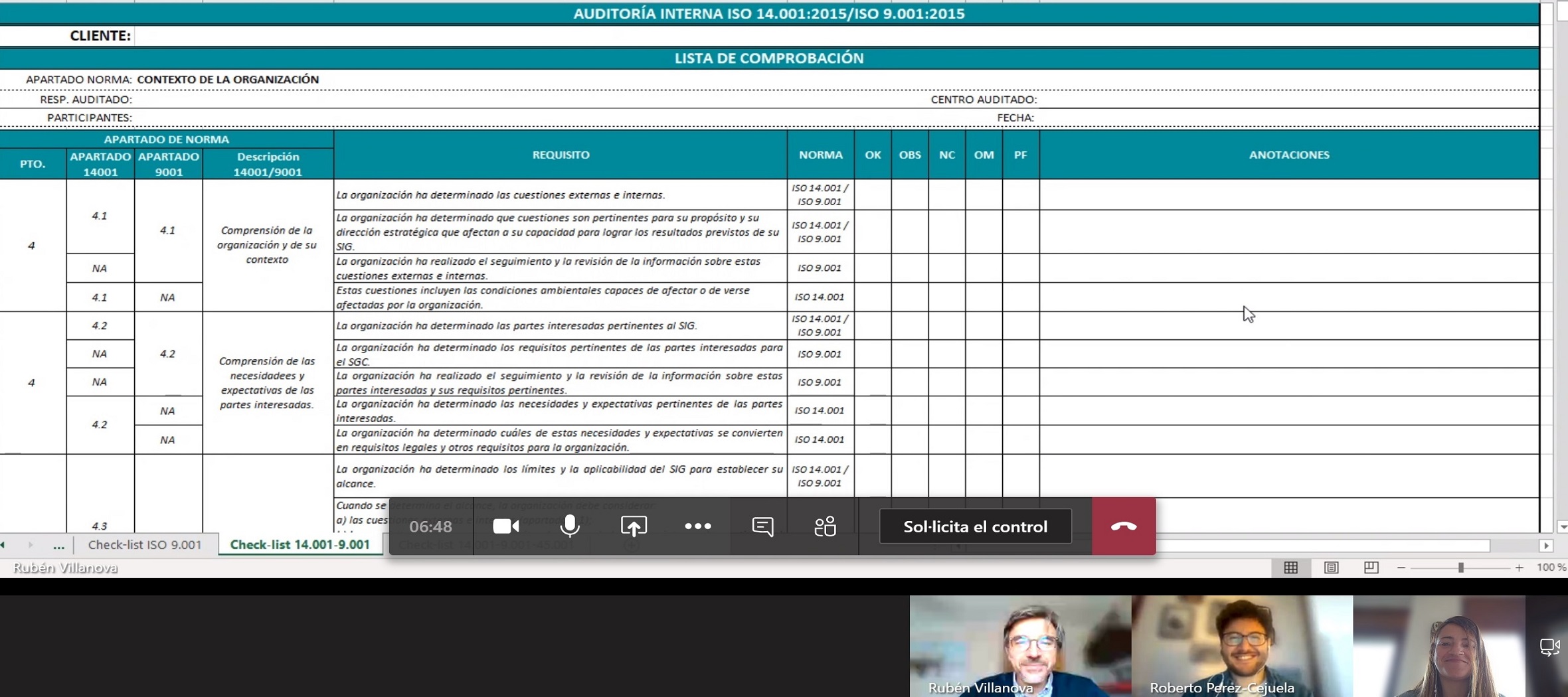The image size is (1568, 697).
Task: Hang up the call
Action: click(1124, 526)
